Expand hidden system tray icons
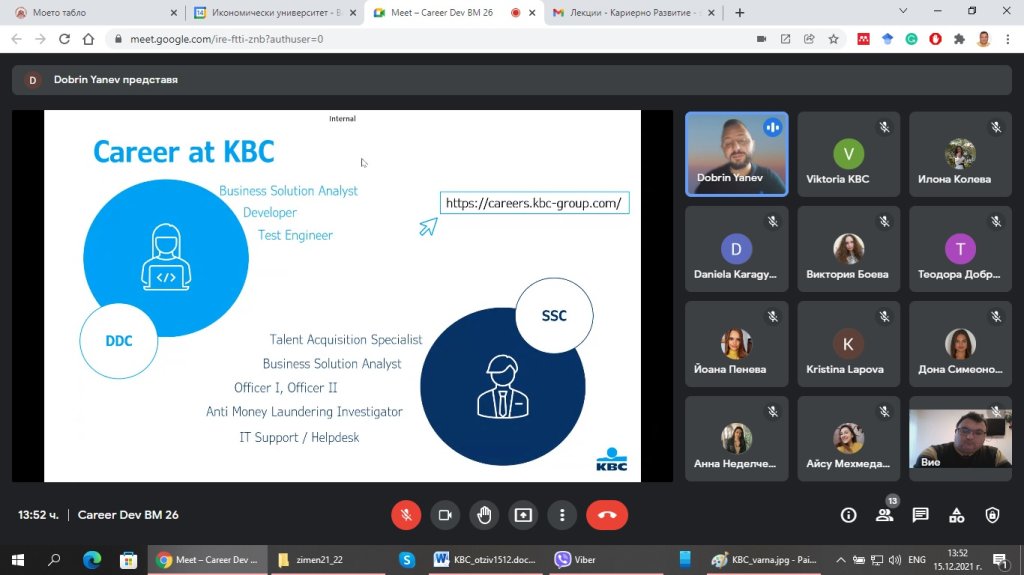This screenshot has width=1024, height=575. [840, 560]
